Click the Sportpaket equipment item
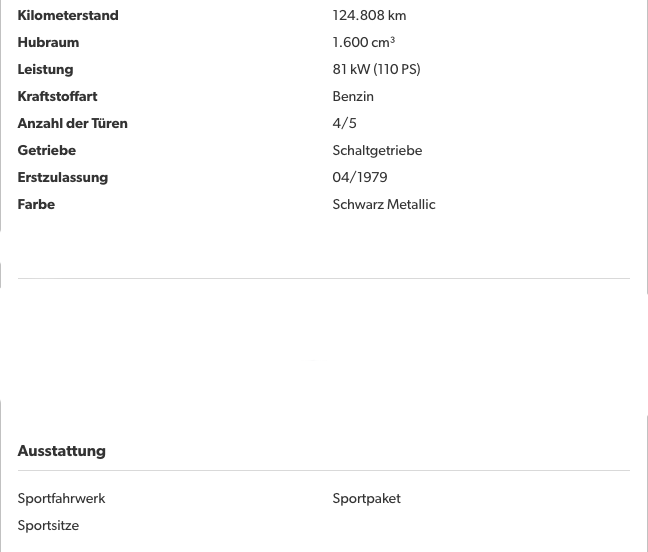Viewport: 648px width, 552px height. point(366,498)
